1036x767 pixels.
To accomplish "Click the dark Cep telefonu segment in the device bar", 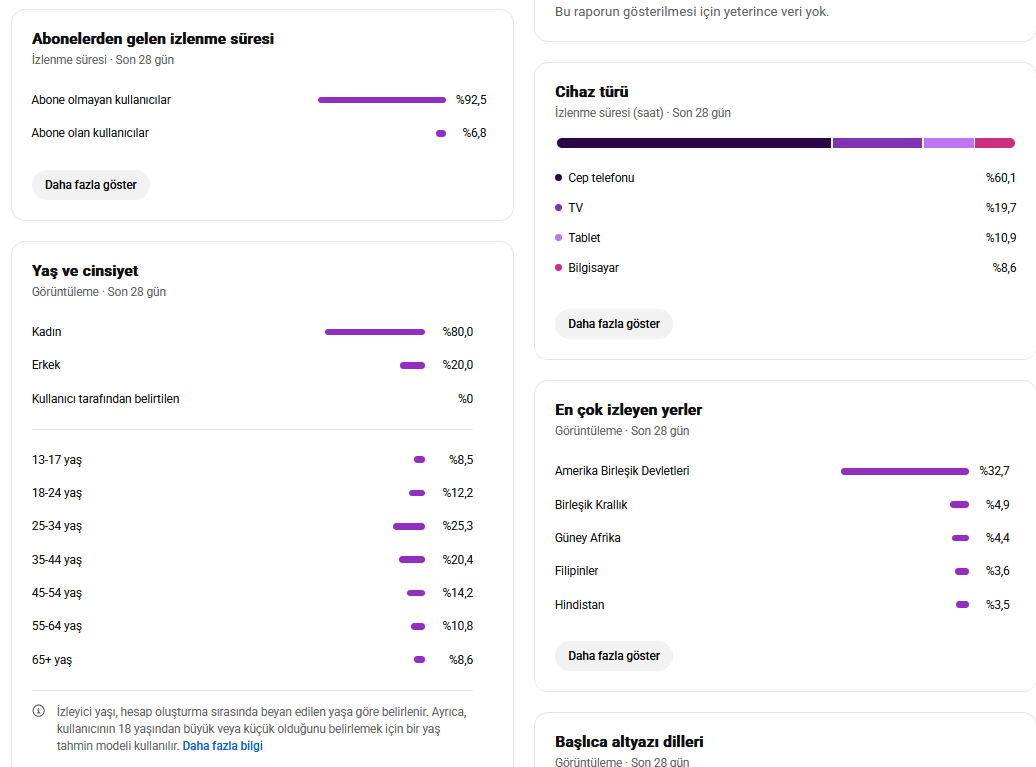I will [x=694, y=143].
